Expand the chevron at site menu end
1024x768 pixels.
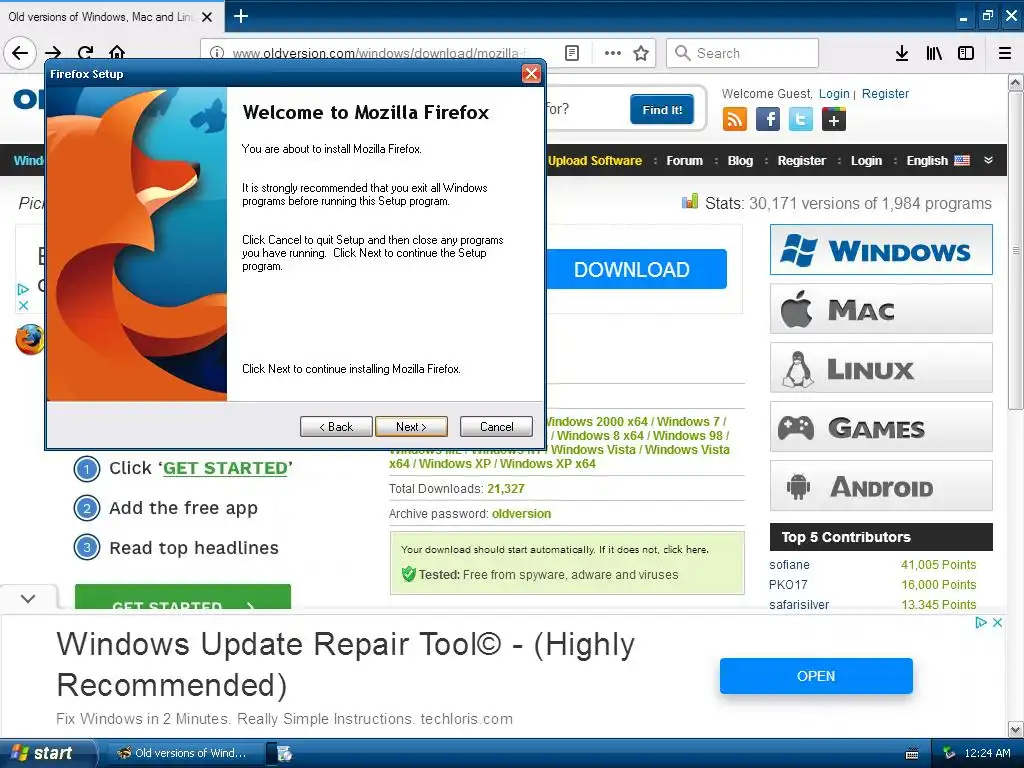[988, 160]
